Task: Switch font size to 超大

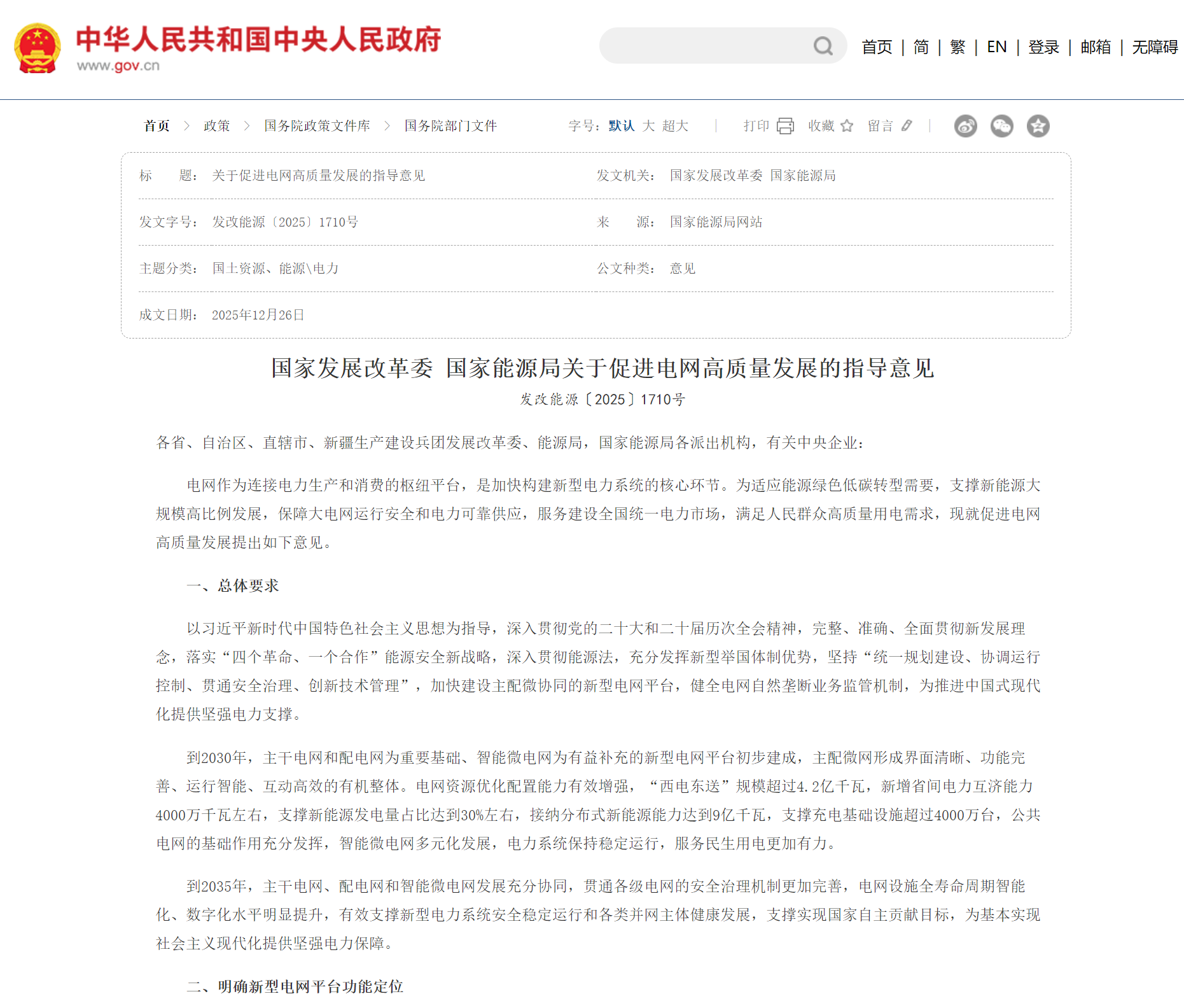Action: [675, 126]
